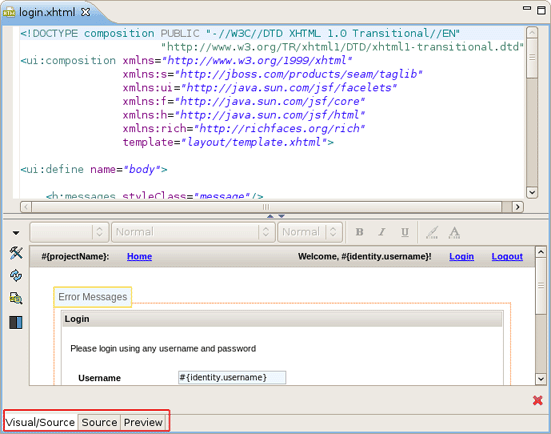
Task: Click the foreground text color A icon
Action: click(x=454, y=232)
